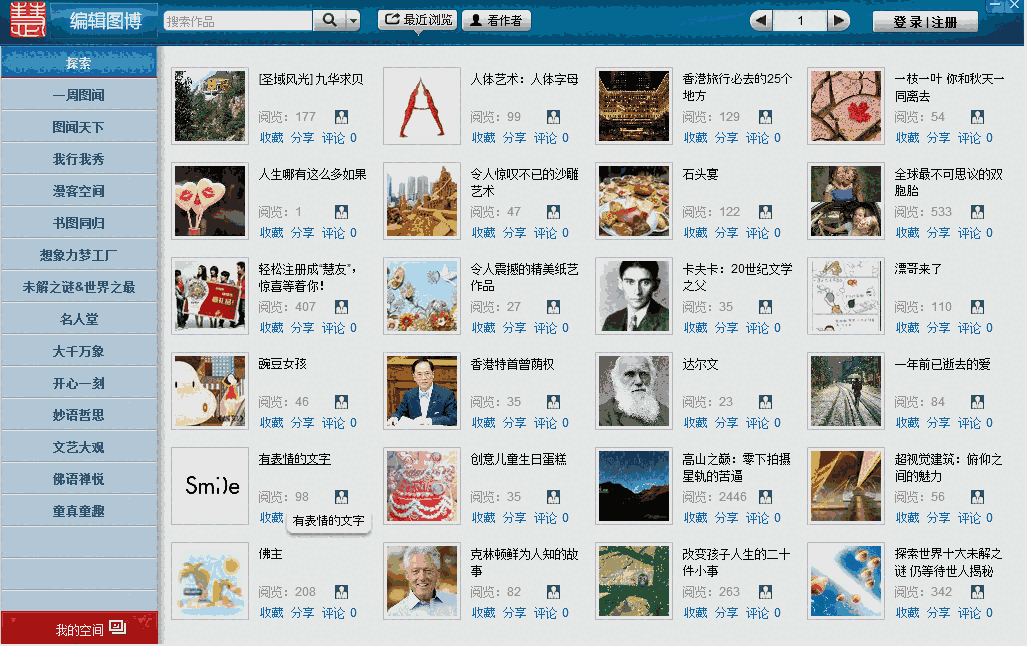
Task: Click author icon for 创意儿童生日蛋糕 item
Action: (553, 497)
